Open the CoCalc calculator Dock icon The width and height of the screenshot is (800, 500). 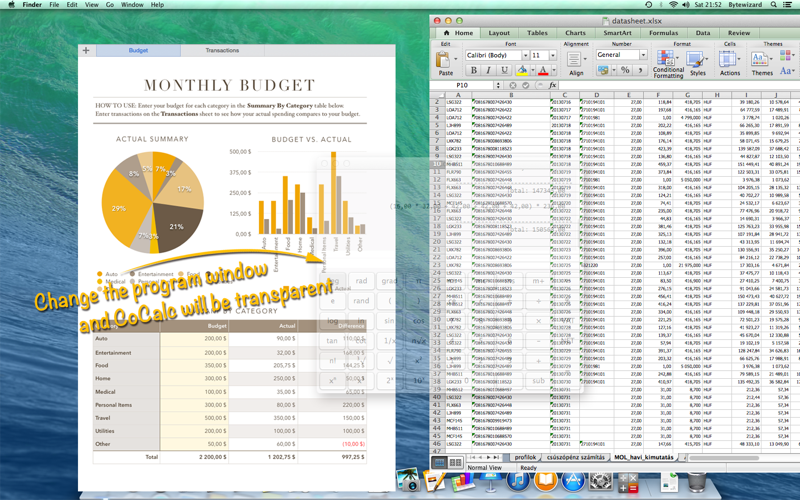click(x=628, y=482)
